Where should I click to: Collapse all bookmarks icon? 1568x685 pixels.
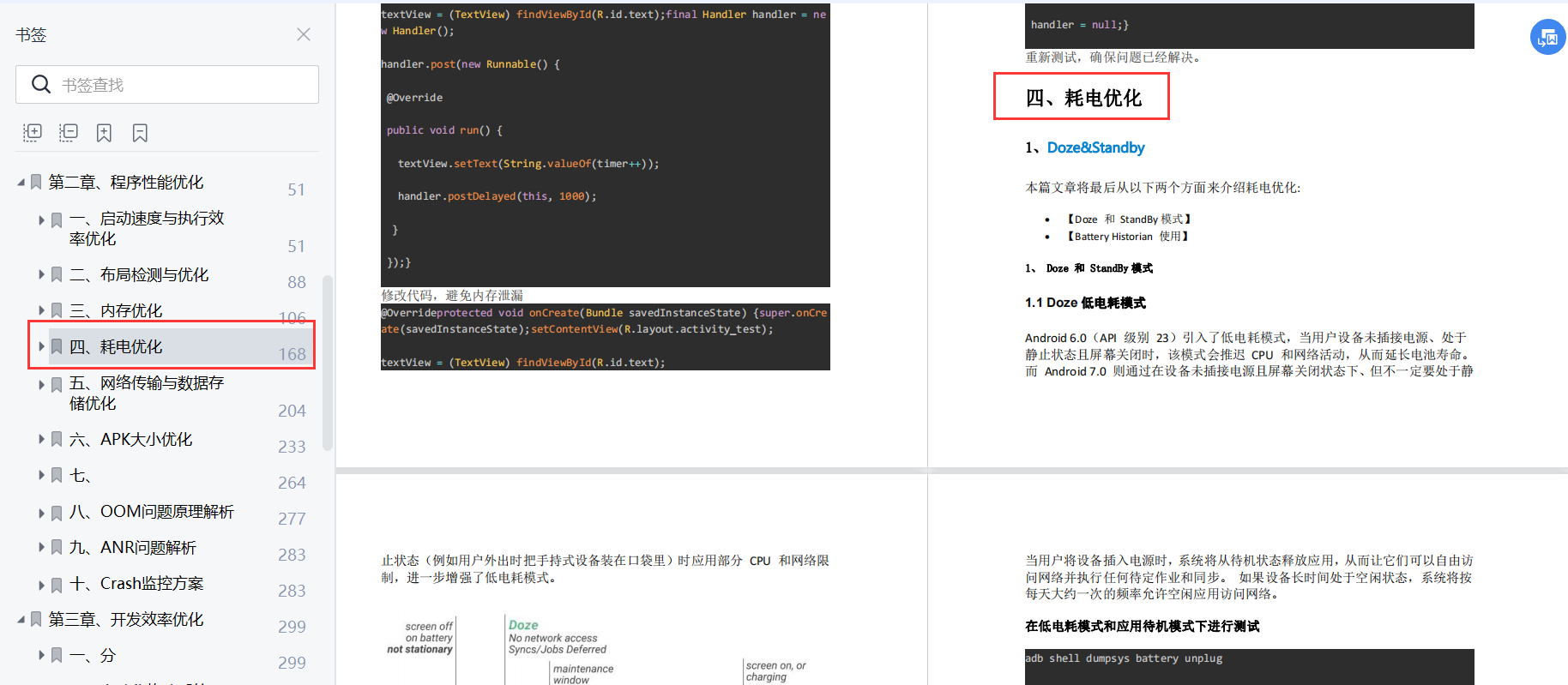coord(69,133)
